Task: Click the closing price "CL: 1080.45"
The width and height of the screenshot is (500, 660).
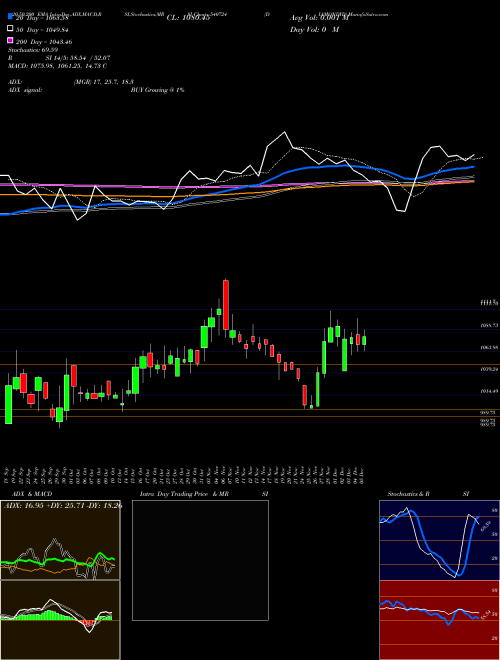Action: coord(189,18)
